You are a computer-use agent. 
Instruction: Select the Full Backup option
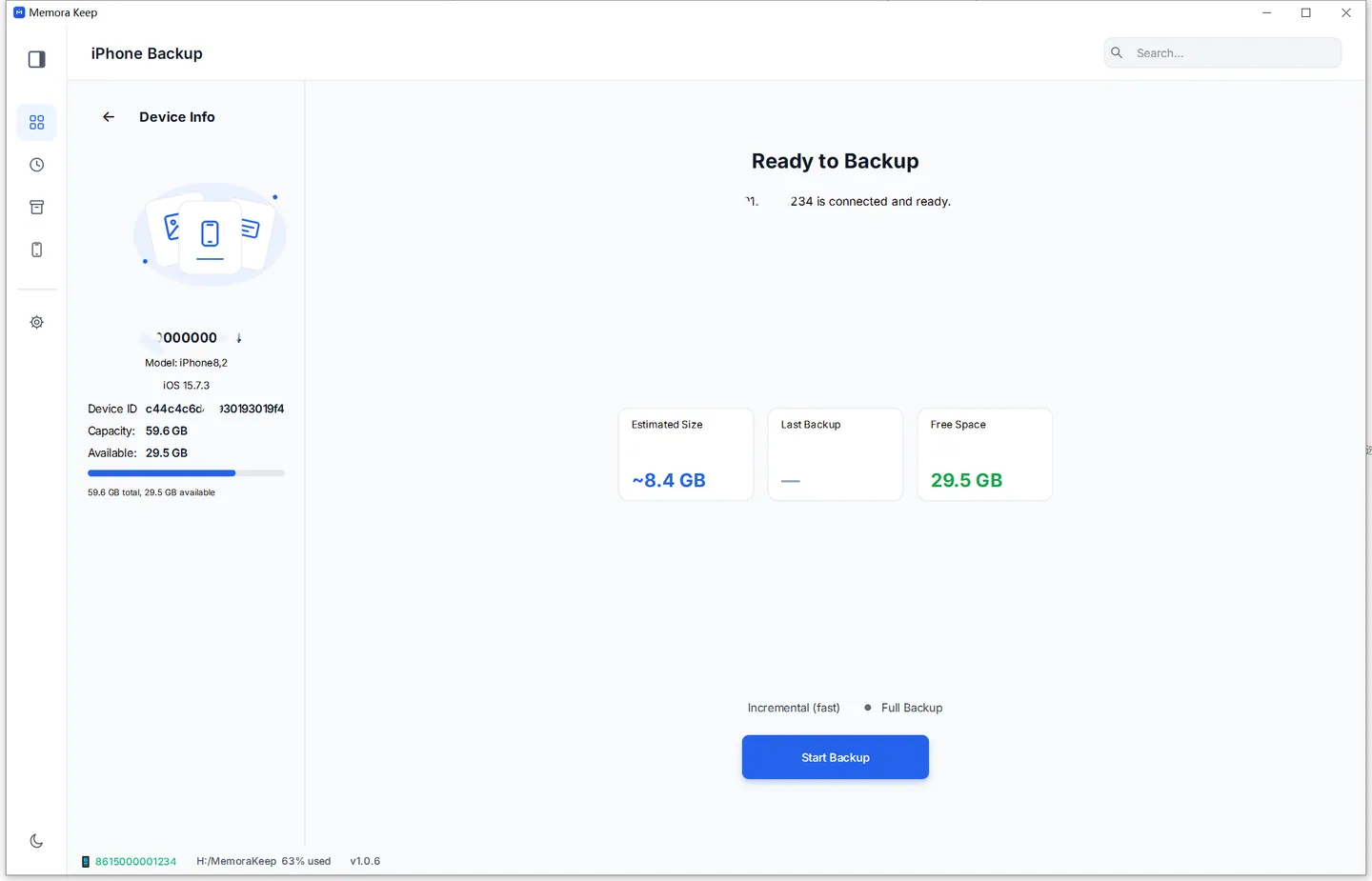coord(903,708)
